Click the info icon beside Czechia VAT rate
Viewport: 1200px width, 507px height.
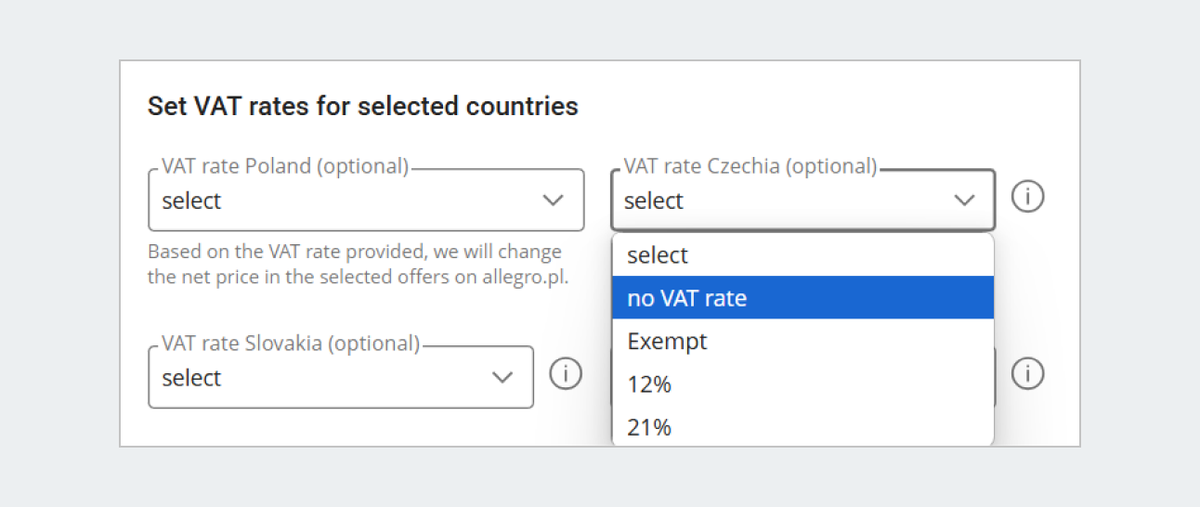pos(1027,197)
